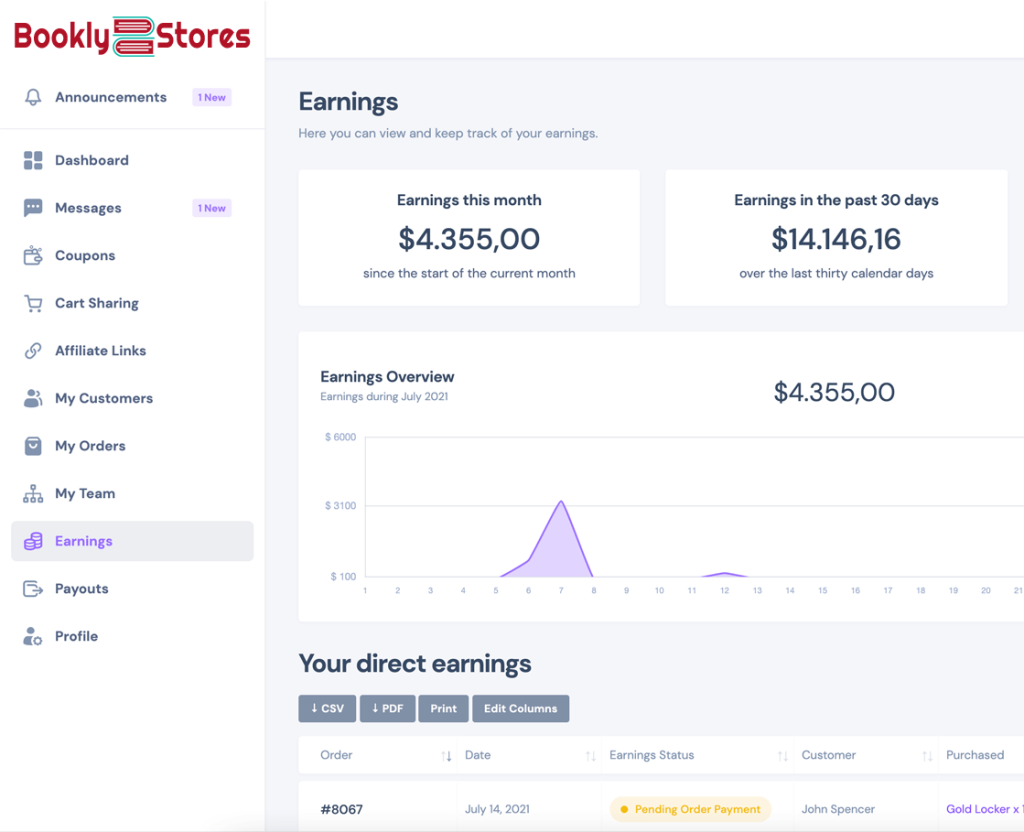Click the Gold Locker x 1 link
Screen dimensions: 1024x832
(984, 809)
